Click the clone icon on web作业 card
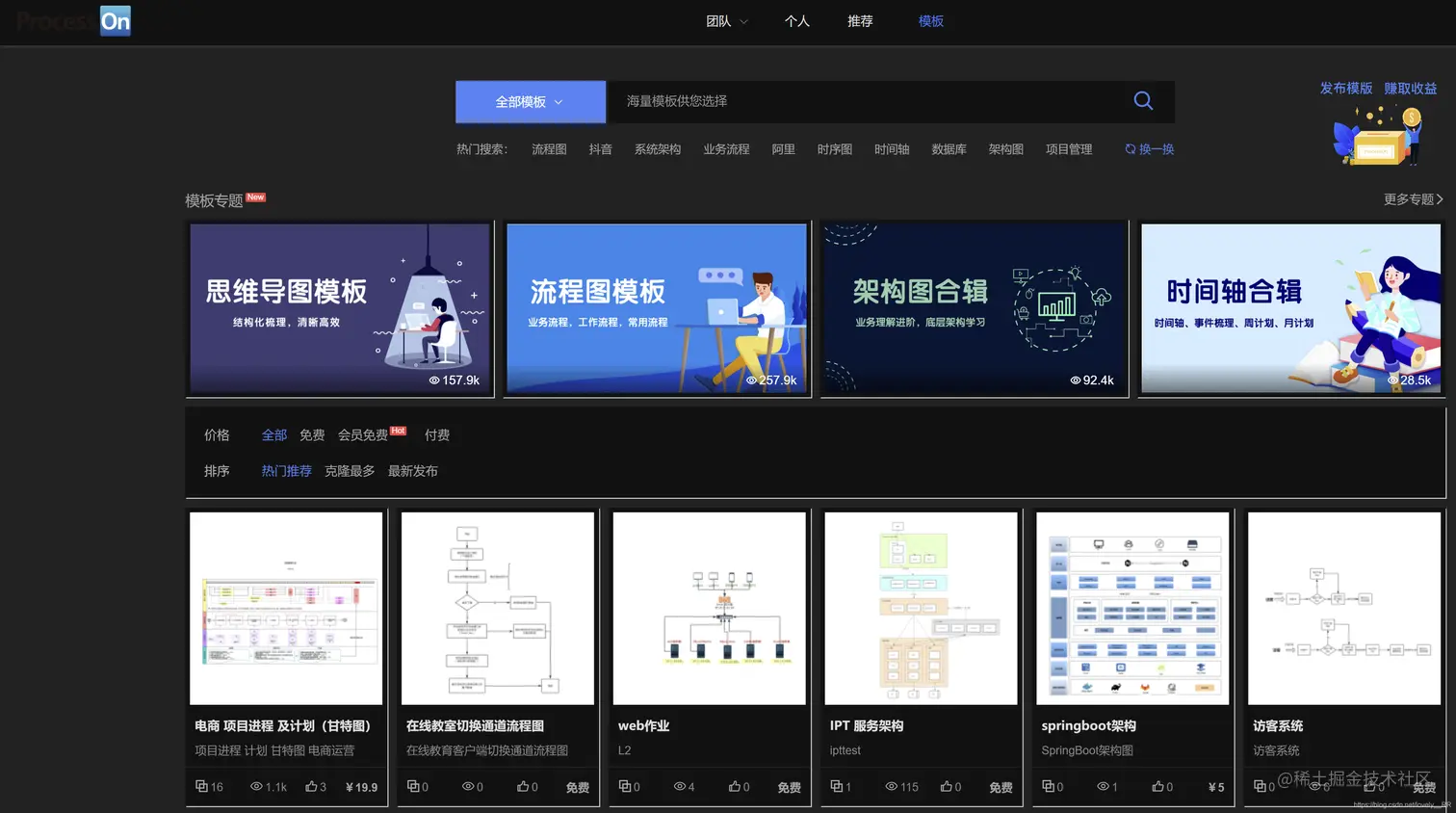The image size is (1456, 813). 627,786
